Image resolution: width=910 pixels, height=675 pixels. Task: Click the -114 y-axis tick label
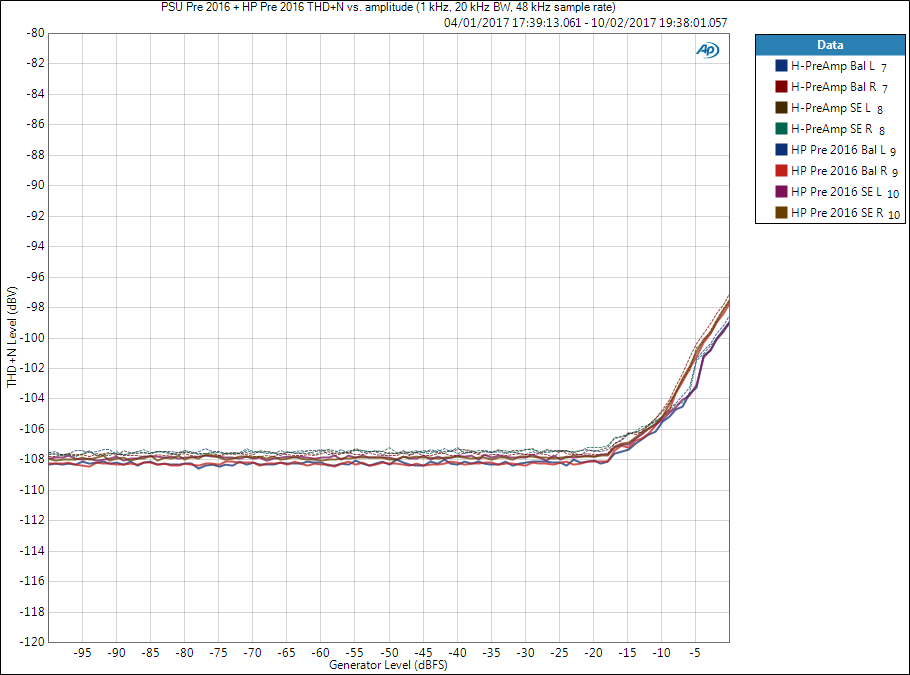32,550
